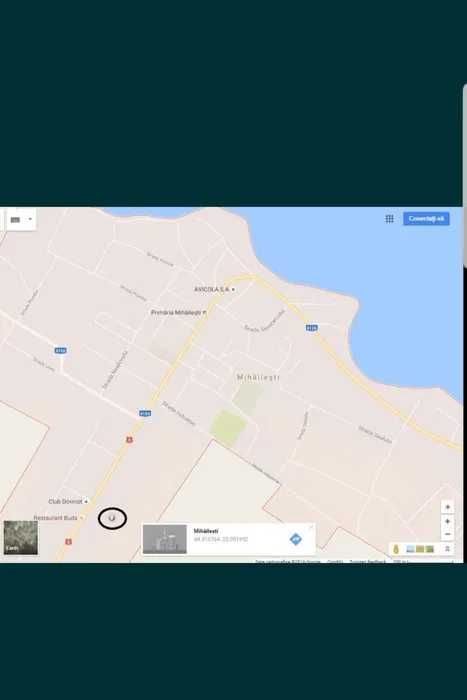Click bus stop icon near Strada label
The image size is (467, 700).
[129, 440]
